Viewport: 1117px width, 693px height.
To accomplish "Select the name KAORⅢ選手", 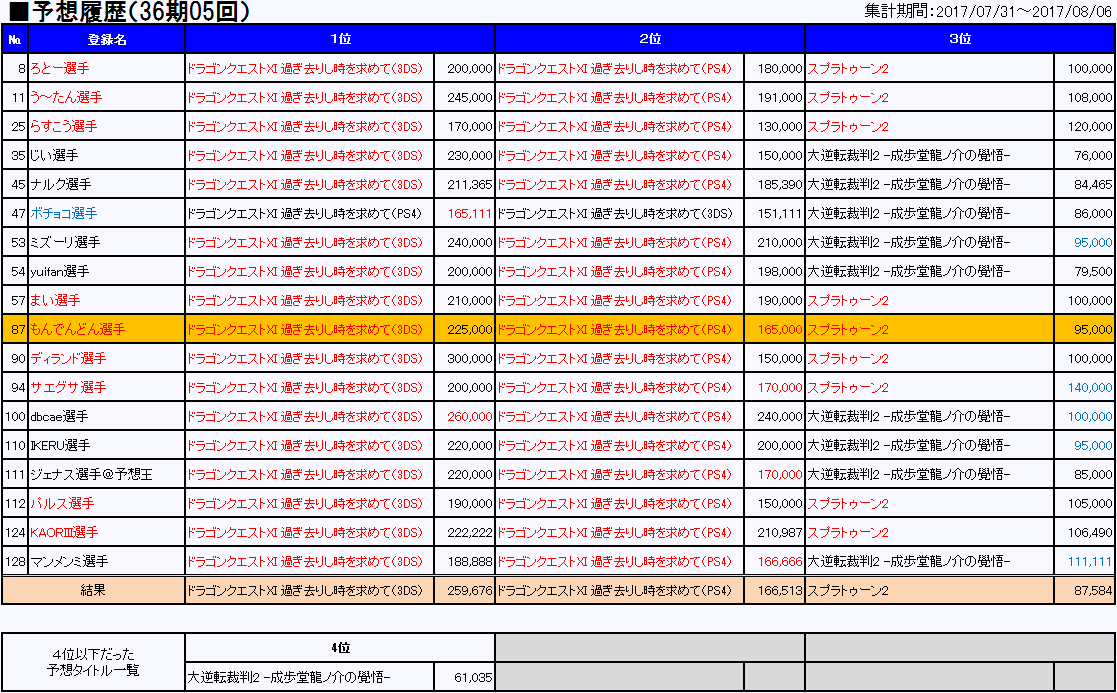I will [x=64, y=533].
